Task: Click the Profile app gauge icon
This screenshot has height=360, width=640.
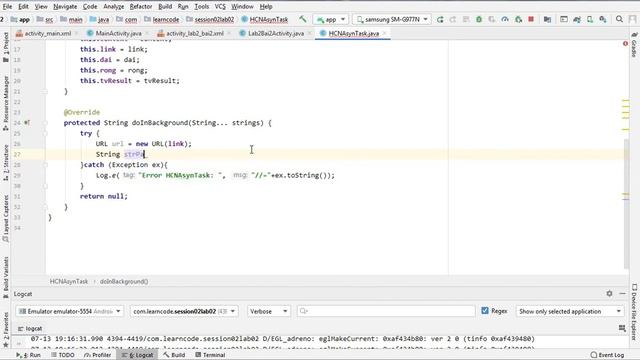Action: point(505,19)
